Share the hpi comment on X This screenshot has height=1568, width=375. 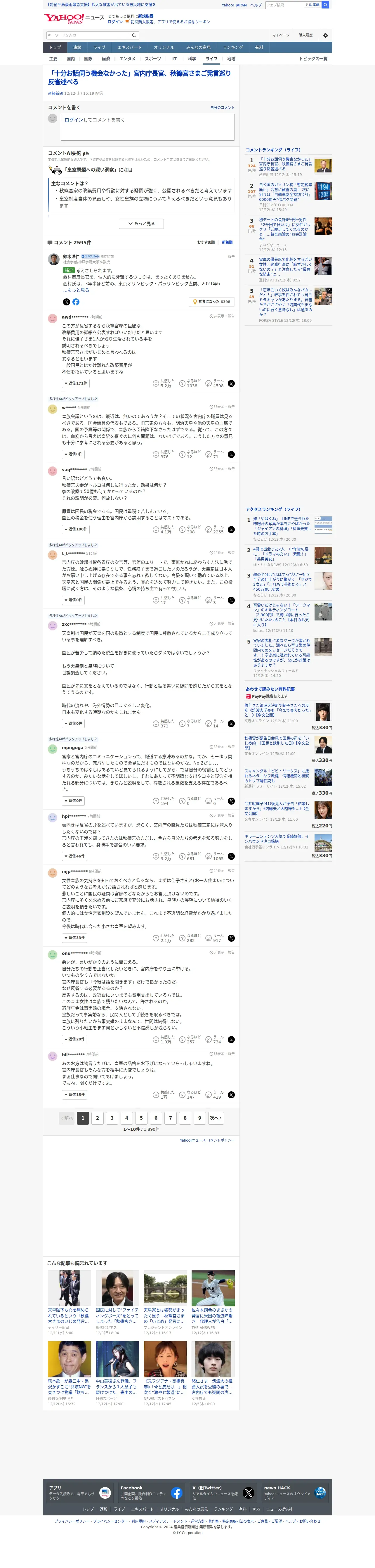click(x=231, y=856)
